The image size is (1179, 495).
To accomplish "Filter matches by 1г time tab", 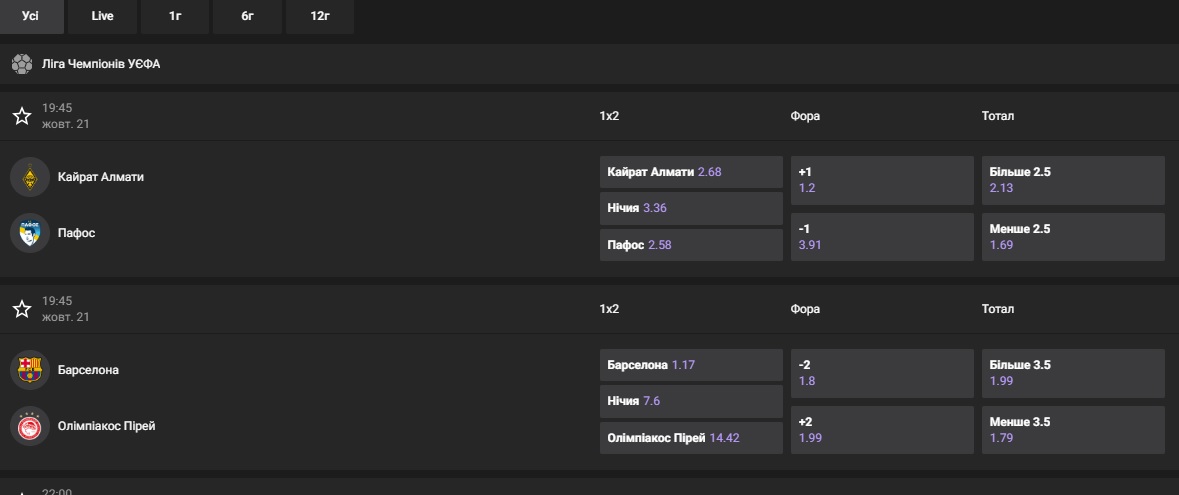I will tap(175, 16).
